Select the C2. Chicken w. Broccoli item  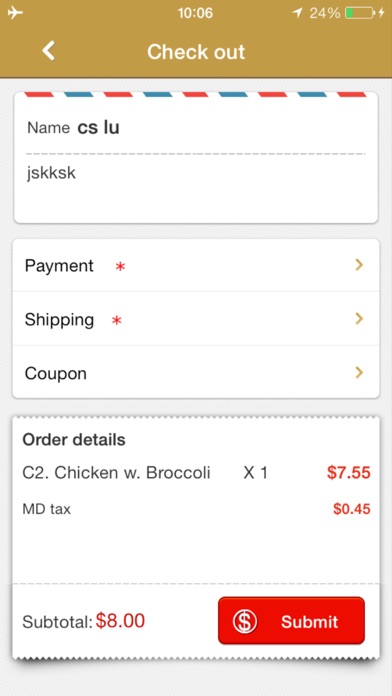tap(116, 473)
